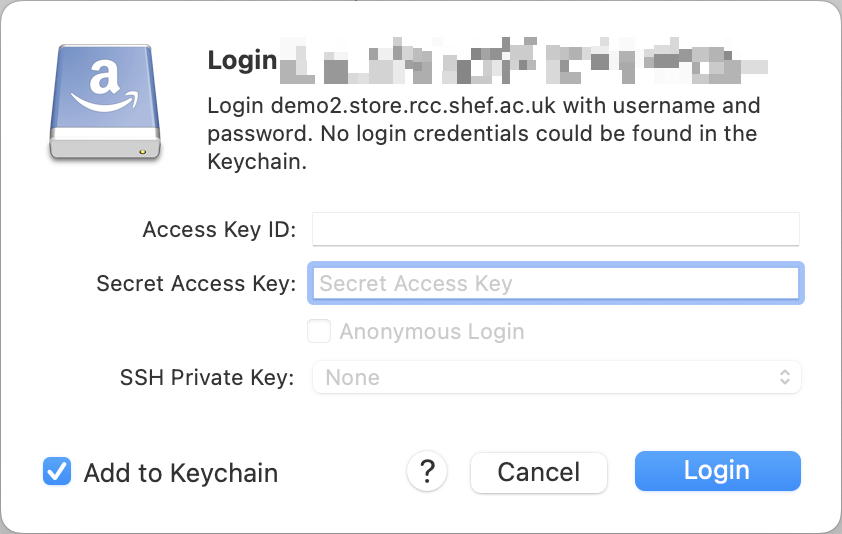The image size is (842, 534).
Task: Click the SSH Private Key label
Action: pos(207,378)
